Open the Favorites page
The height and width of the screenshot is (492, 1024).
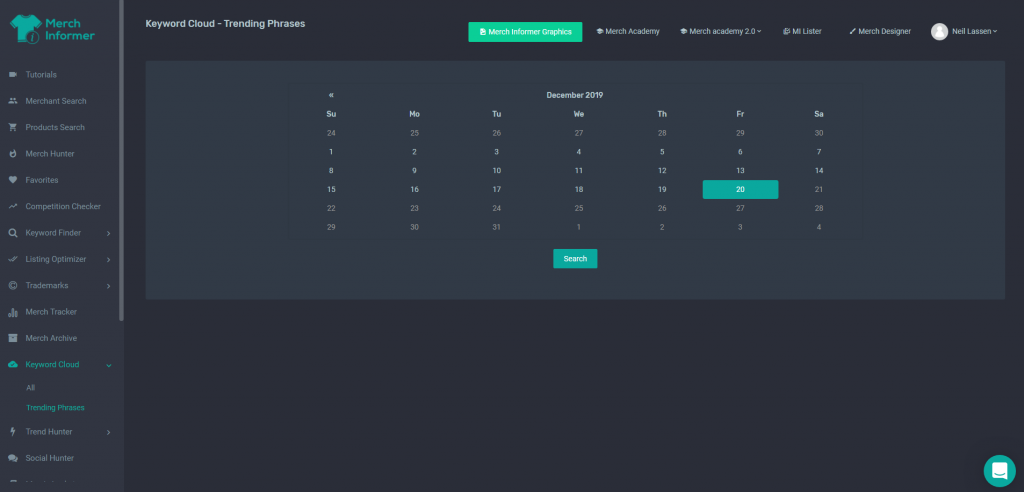42,180
